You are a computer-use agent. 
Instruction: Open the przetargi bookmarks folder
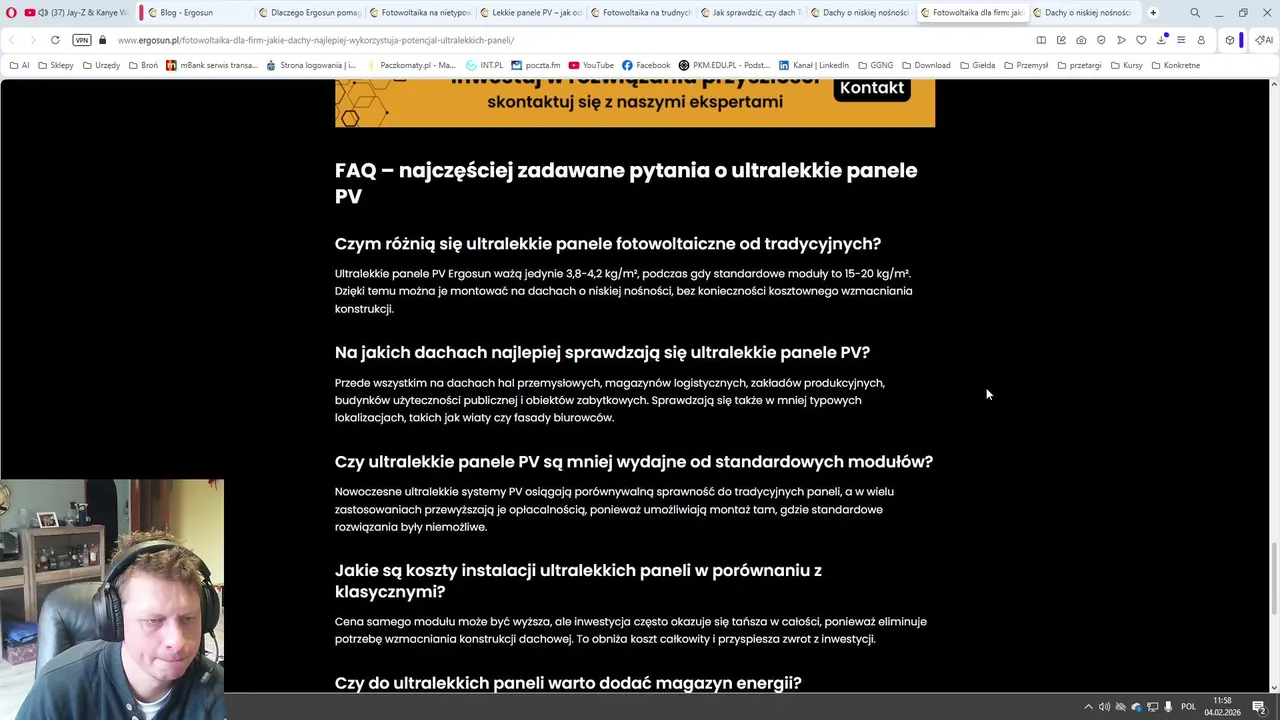point(1079,65)
